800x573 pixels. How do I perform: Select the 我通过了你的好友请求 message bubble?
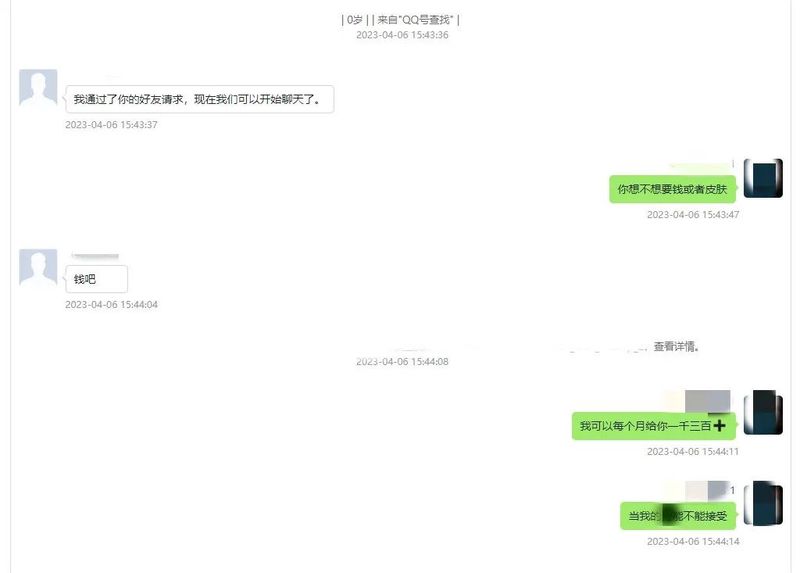click(x=199, y=99)
